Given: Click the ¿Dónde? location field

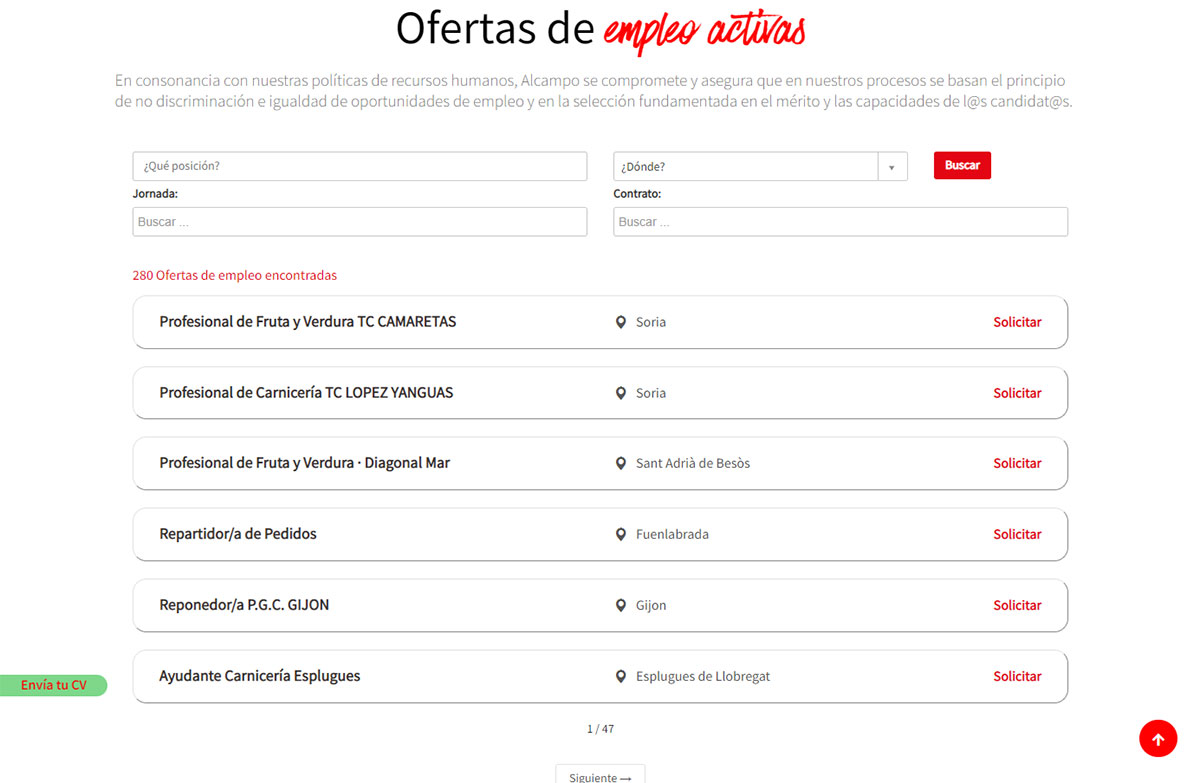Looking at the screenshot, I should coord(745,167).
